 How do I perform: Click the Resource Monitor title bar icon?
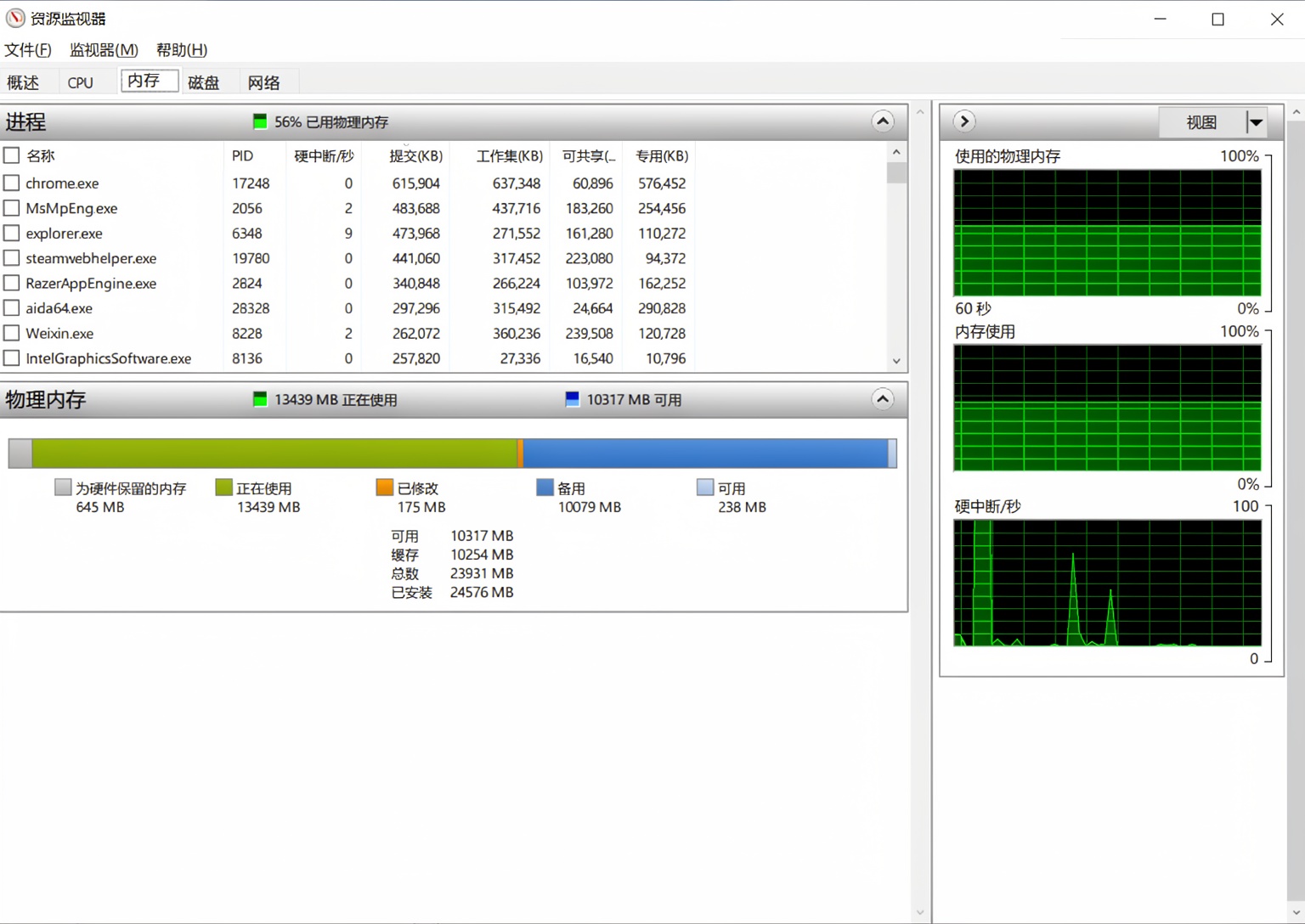click(15, 18)
